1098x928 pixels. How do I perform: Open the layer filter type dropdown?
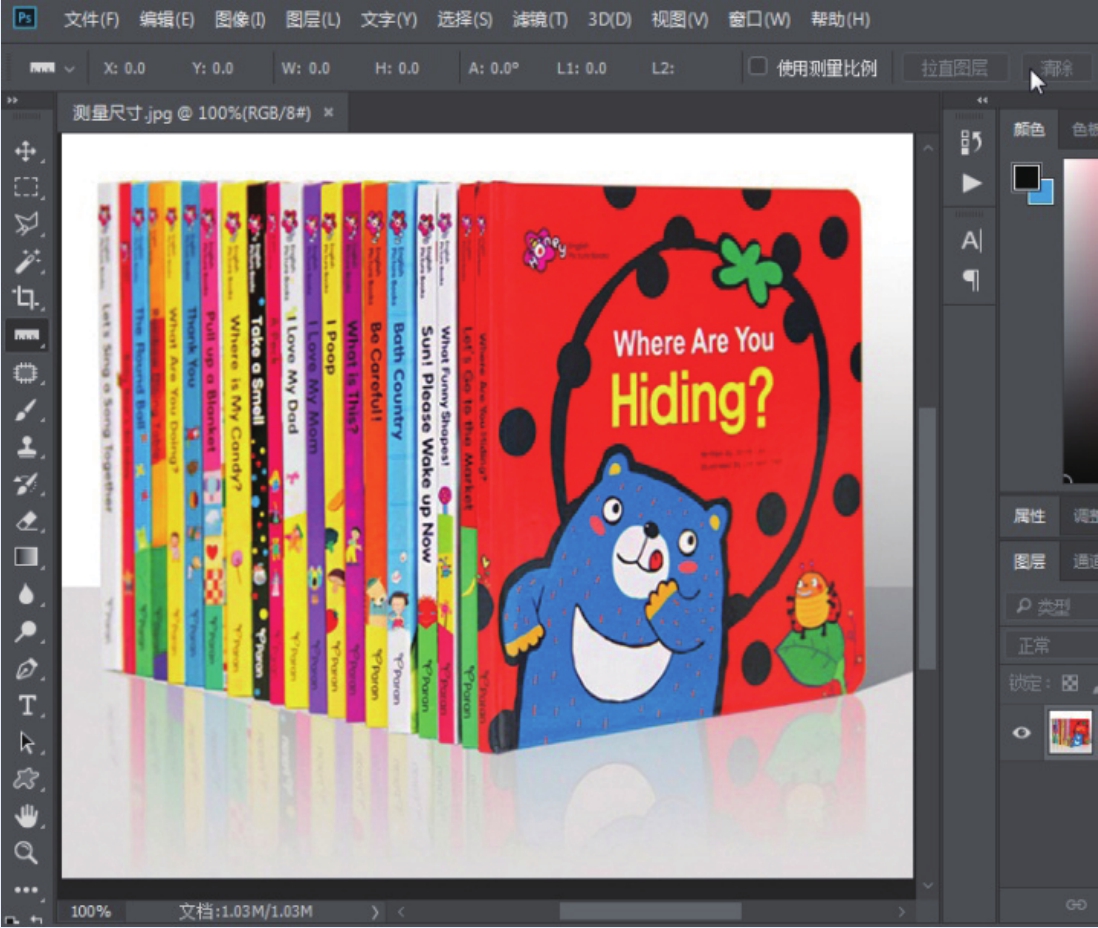[1052, 607]
